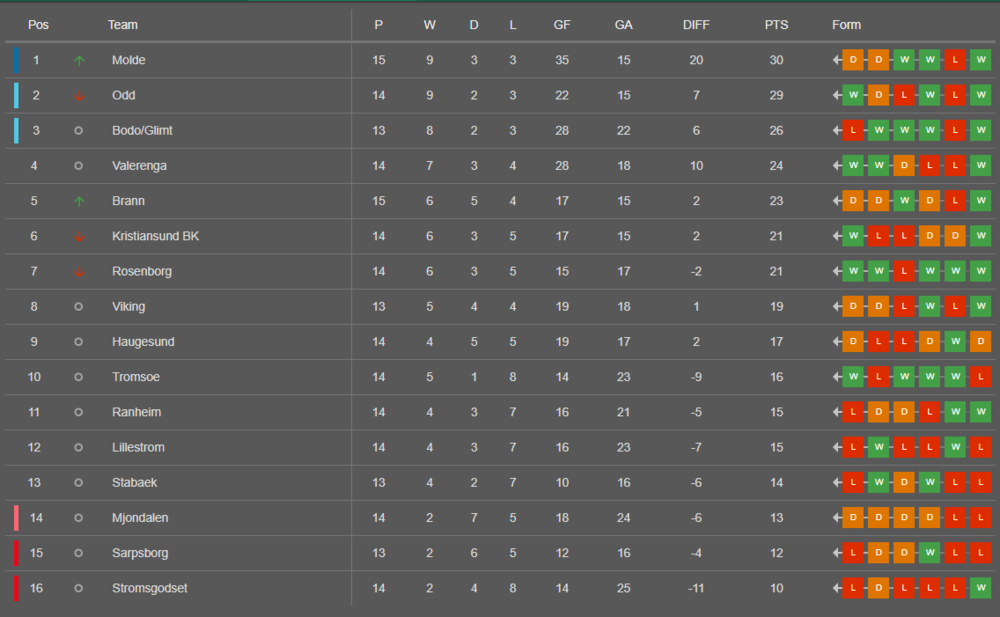Click Brann's green up-arrow movement icon
Viewport: 1000px width, 617px height.
[x=79, y=201]
